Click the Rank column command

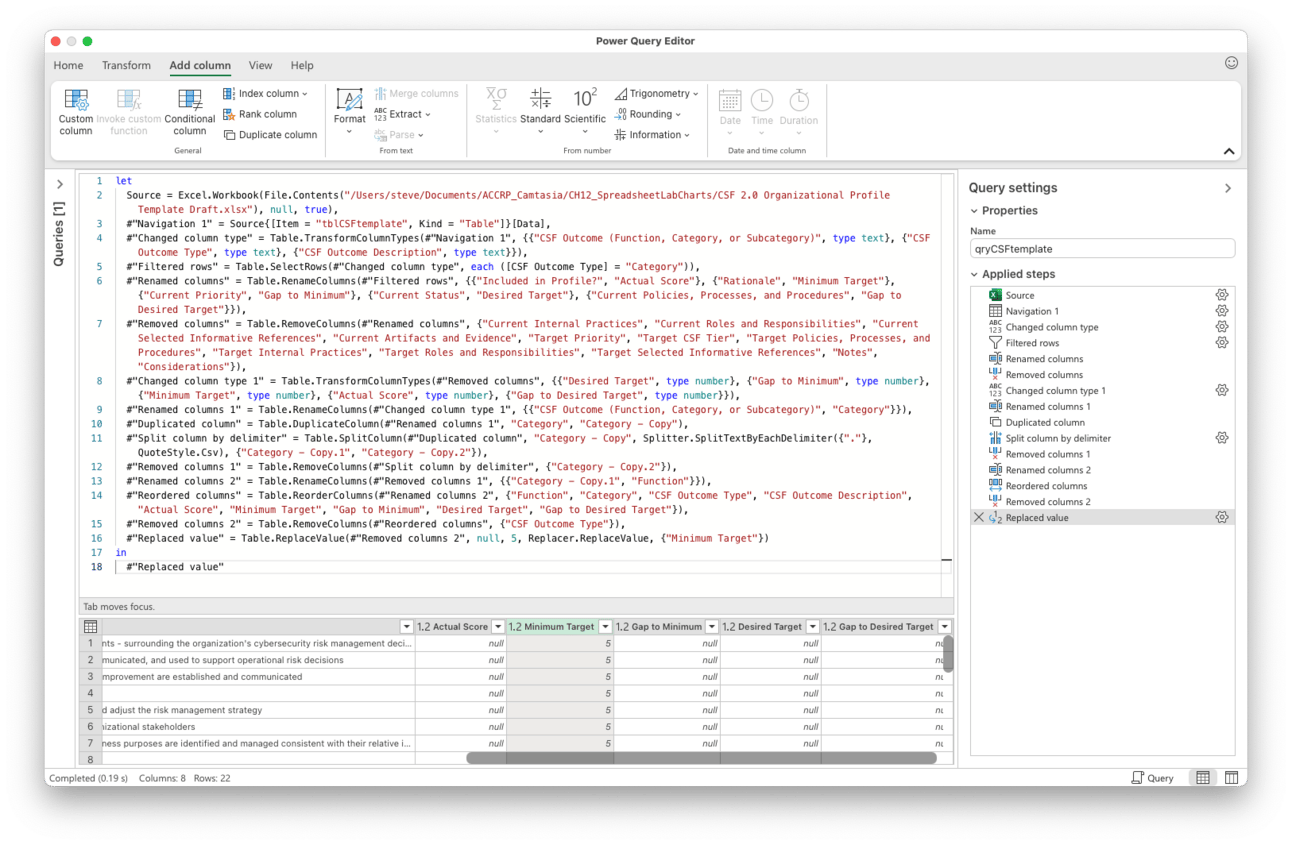tap(260, 114)
